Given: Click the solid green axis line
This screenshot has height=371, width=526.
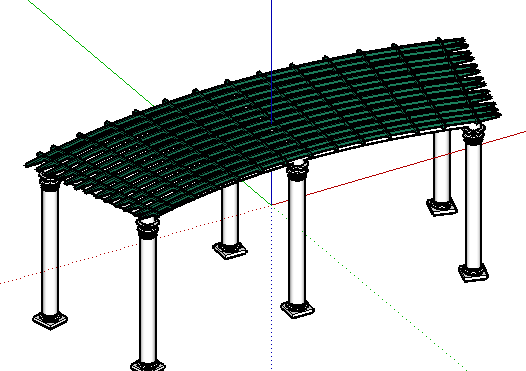Looking at the screenshot, I should click(91, 54).
